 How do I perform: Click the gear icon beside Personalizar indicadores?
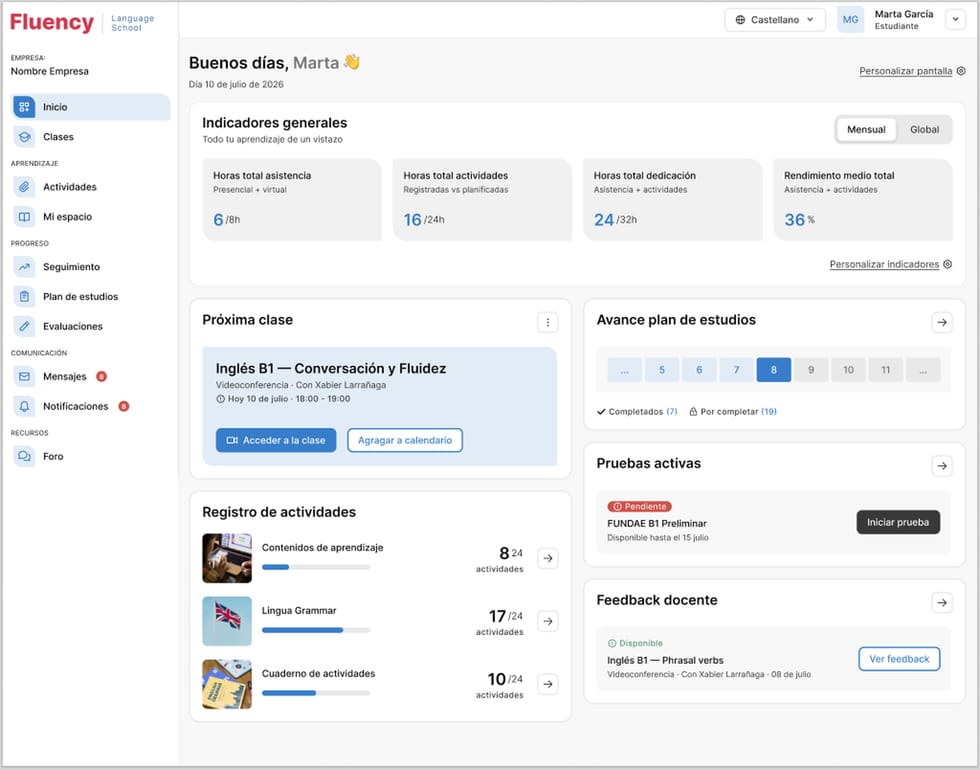pyautogui.click(x=948, y=264)
